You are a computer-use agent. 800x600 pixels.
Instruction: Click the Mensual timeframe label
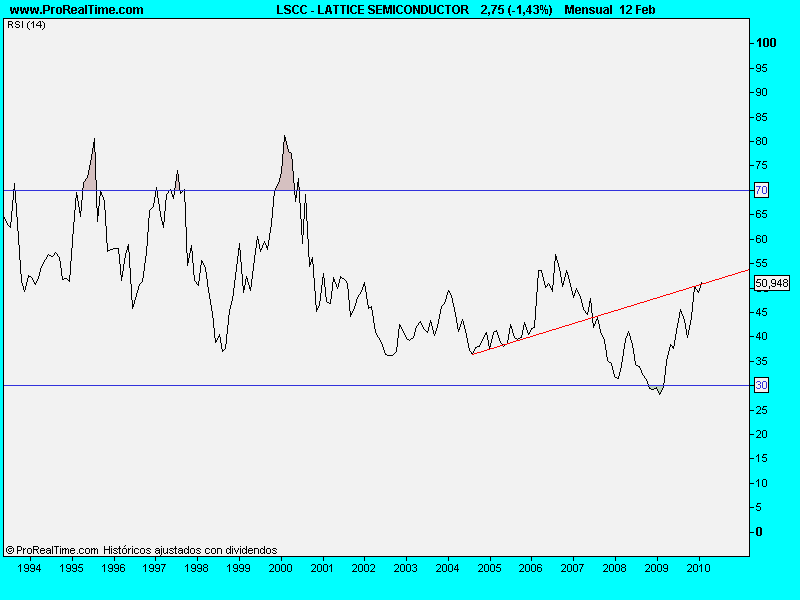[588, 10]
